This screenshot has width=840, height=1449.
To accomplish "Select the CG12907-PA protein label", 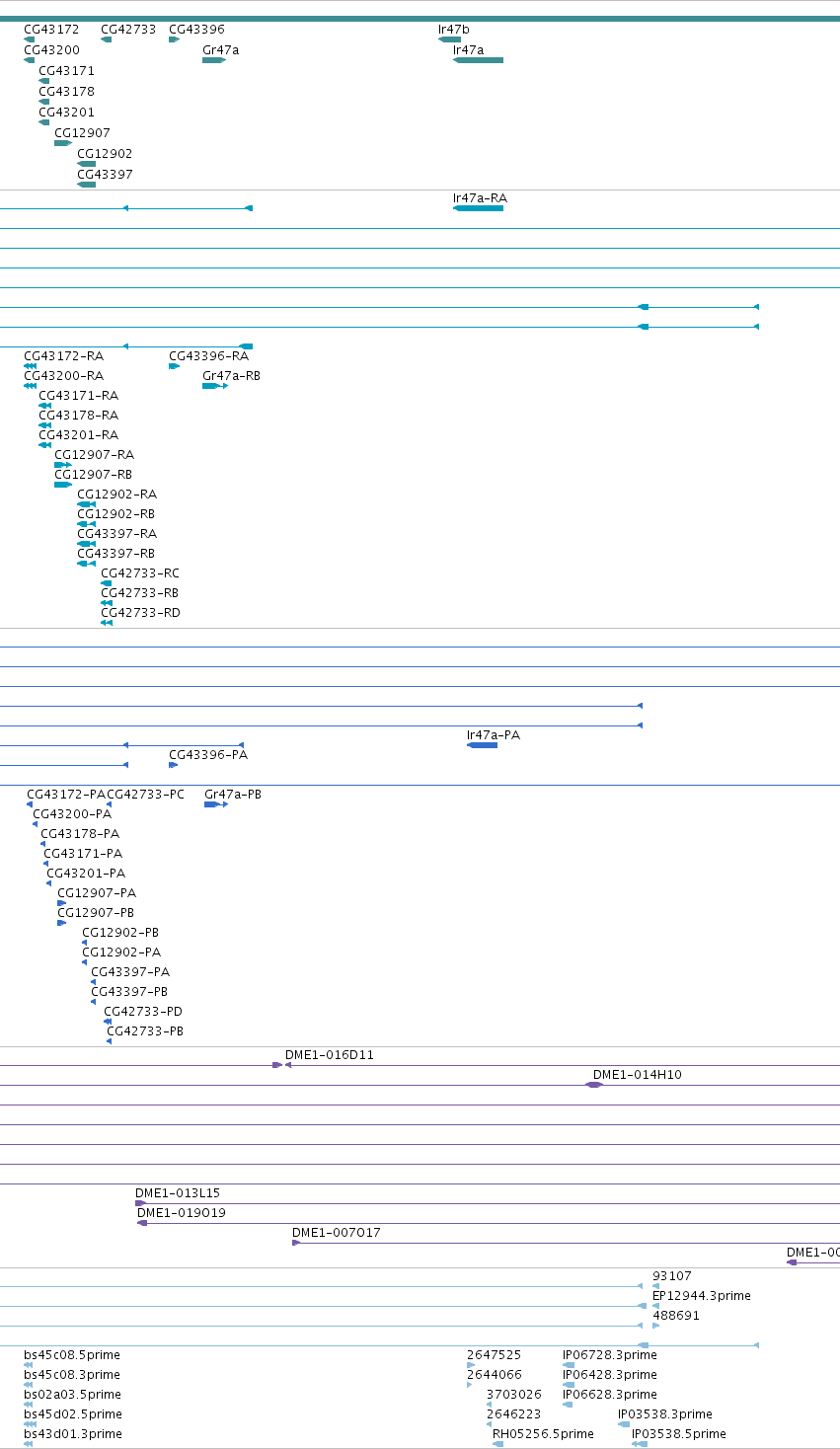I will point(97,893).
